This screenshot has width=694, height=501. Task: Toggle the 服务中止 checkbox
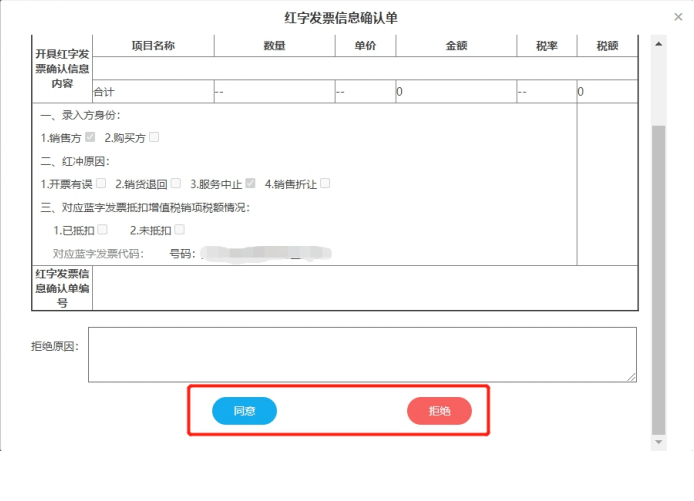pyautogui.click(x=251, y=183)
